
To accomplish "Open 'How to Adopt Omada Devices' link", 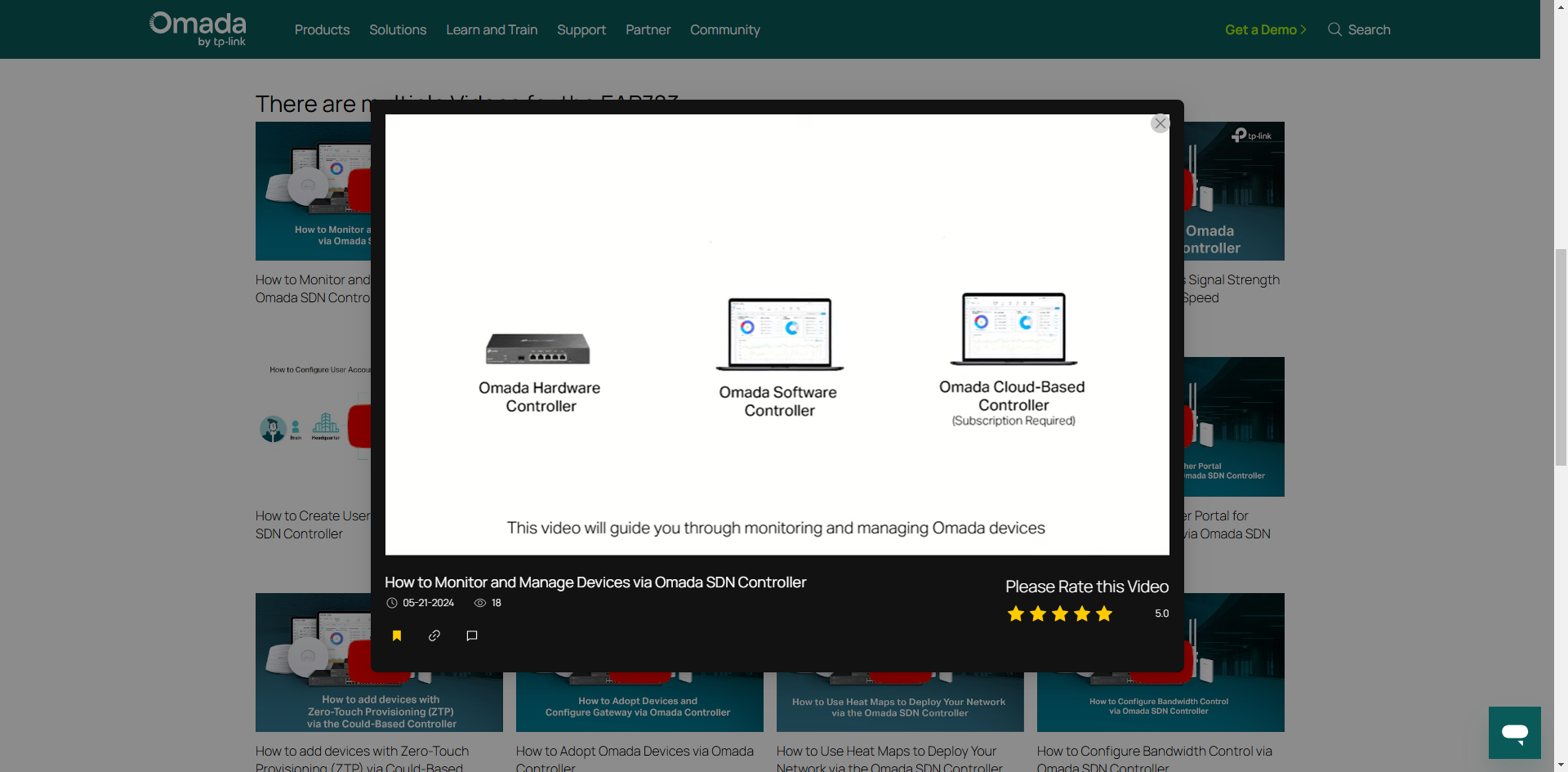I will tap(635, 757).
